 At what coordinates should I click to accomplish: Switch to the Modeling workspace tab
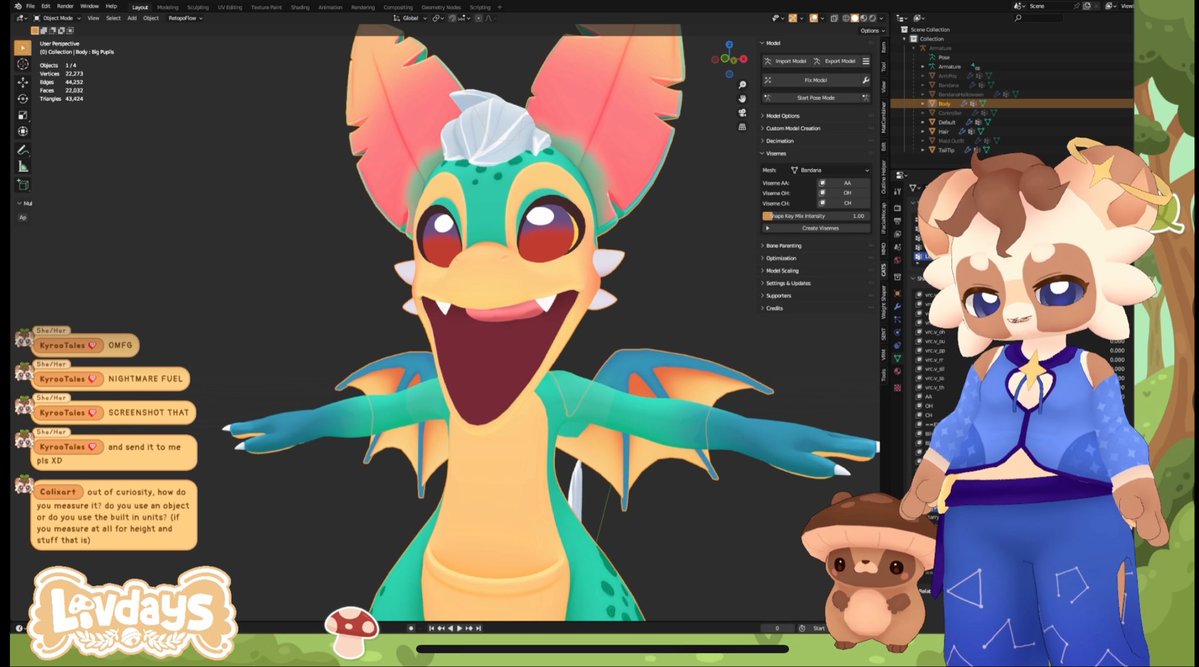[x=167, y=7]
